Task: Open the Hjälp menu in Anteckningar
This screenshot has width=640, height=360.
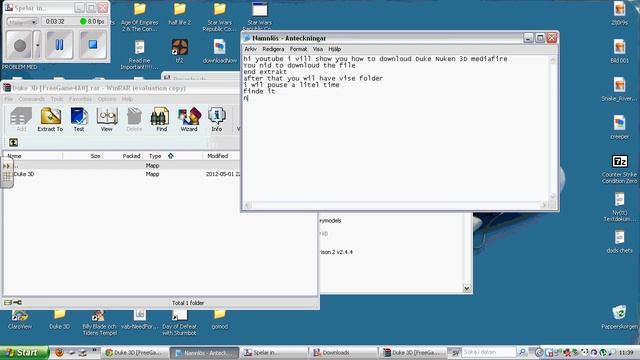Action: 334,49
